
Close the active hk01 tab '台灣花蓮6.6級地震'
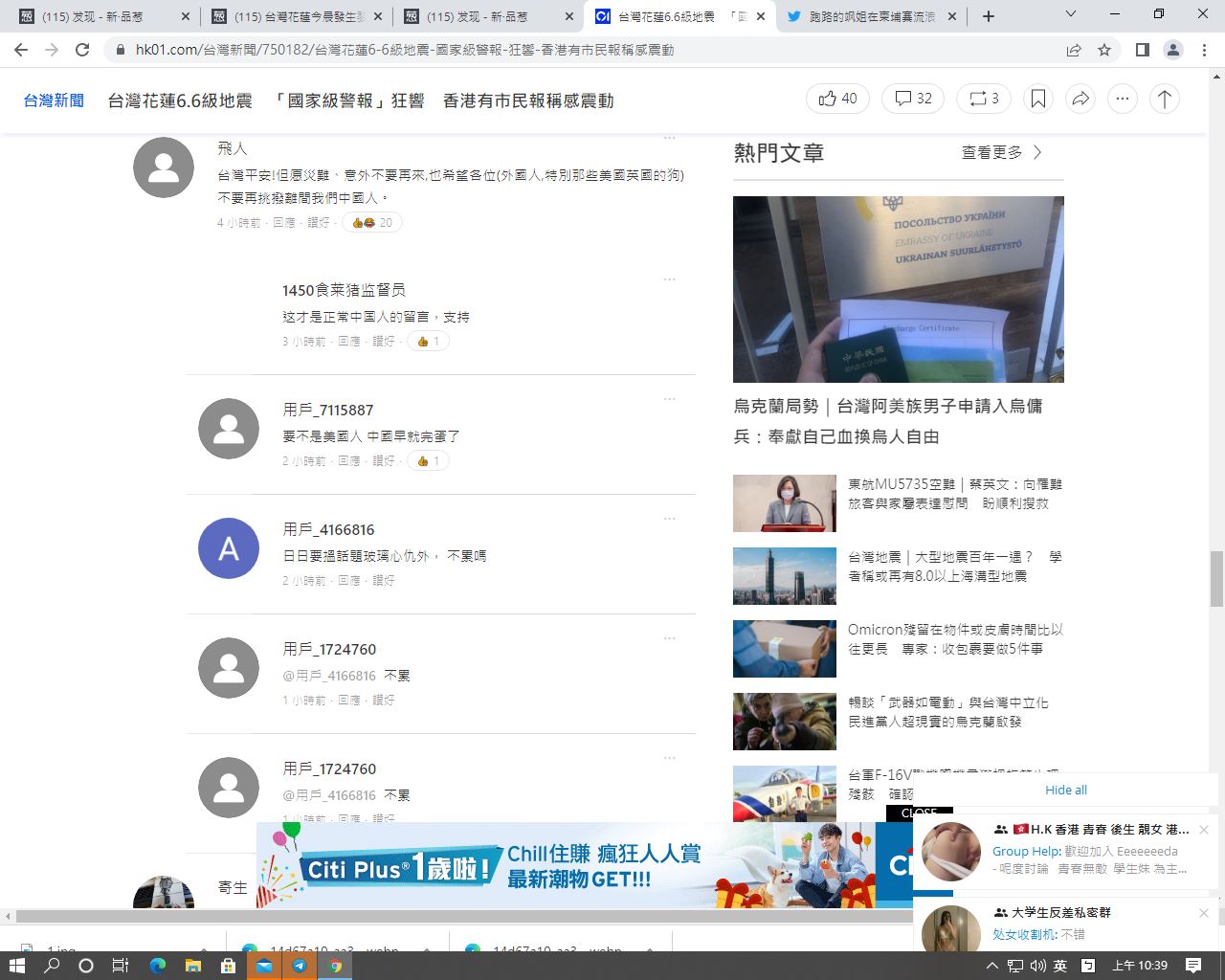(x=762, y=16)
